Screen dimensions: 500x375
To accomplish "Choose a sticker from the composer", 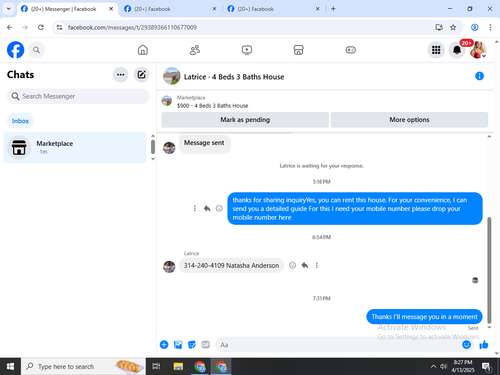I will (192, 345).
